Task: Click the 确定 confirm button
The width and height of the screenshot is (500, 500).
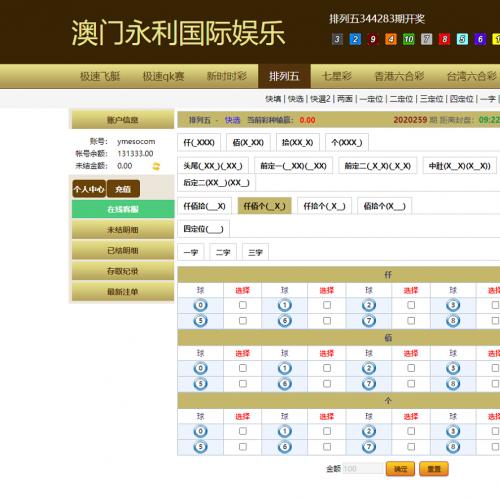Action: tap(400, 469)
